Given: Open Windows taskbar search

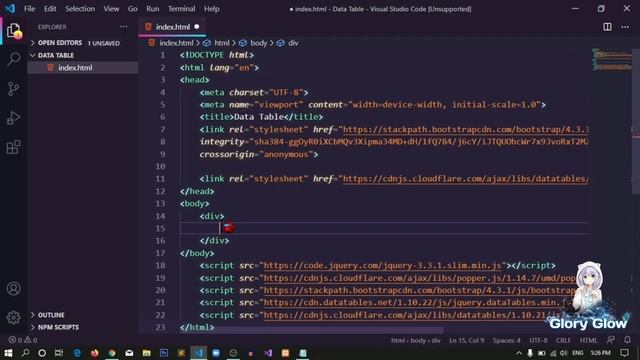Looking at the screenshot, I should [x=25, y=353].
